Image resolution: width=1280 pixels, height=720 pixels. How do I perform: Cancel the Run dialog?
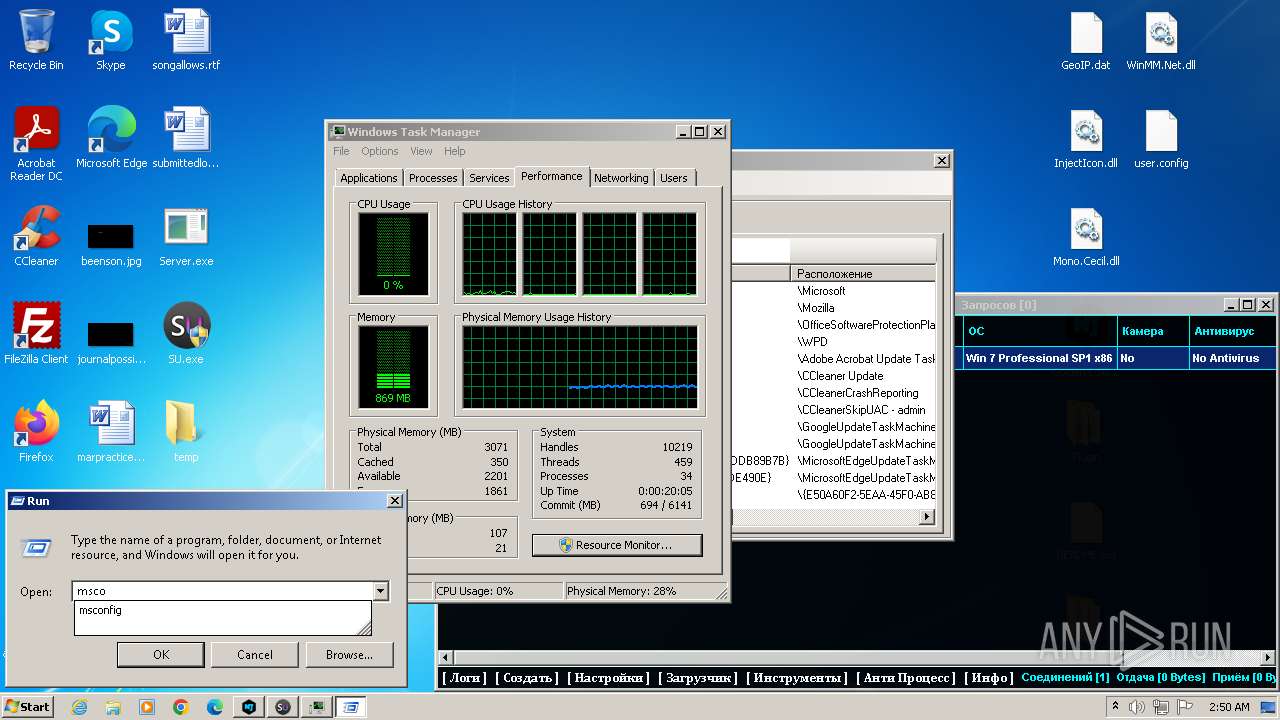click(255, 655)
